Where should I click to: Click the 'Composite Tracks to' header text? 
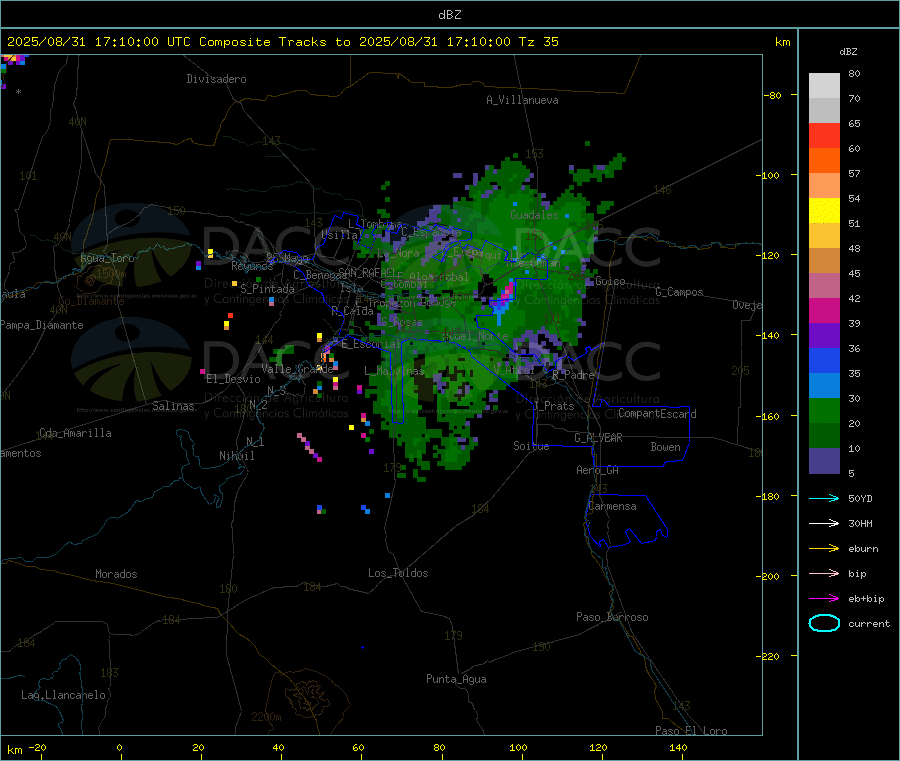[274, 42]
